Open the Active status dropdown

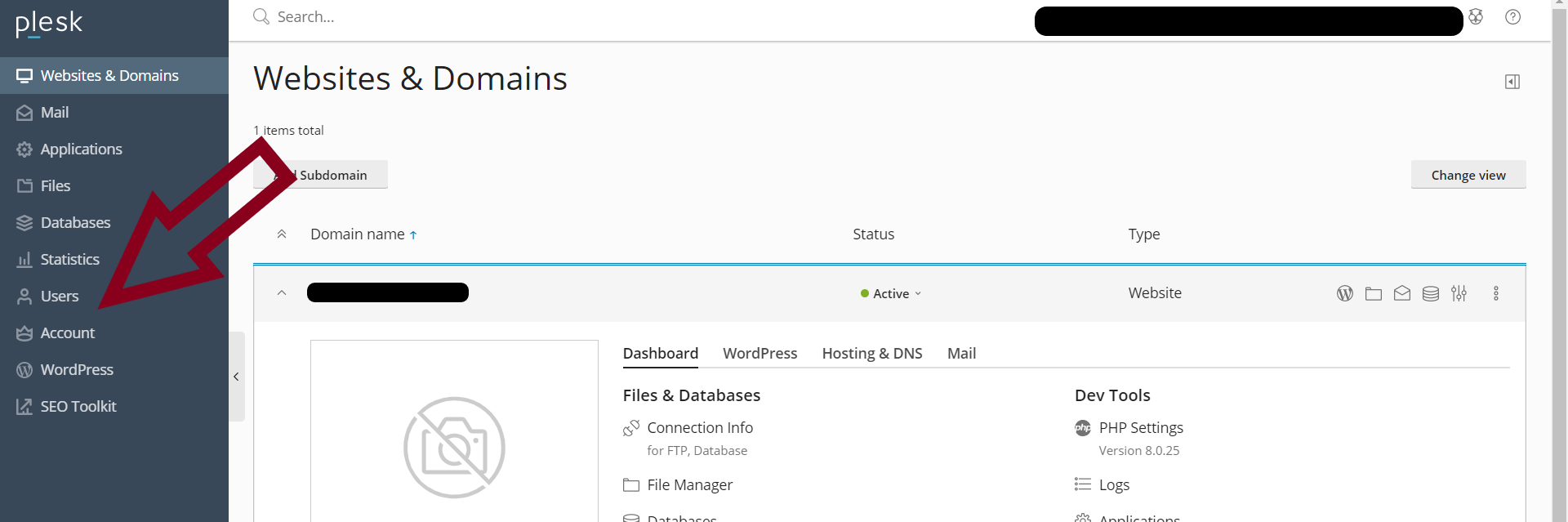click(891, 293)
